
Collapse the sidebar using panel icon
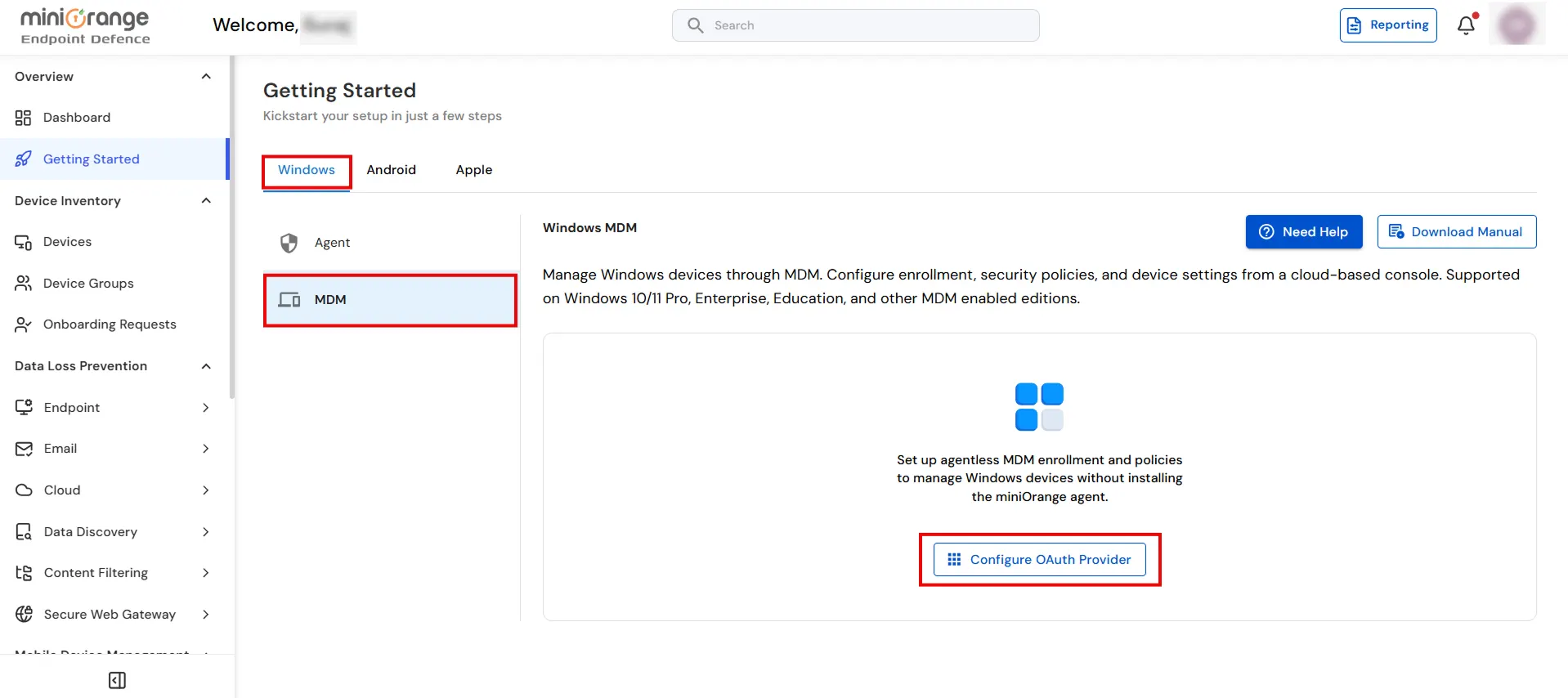tap(117, 680)
